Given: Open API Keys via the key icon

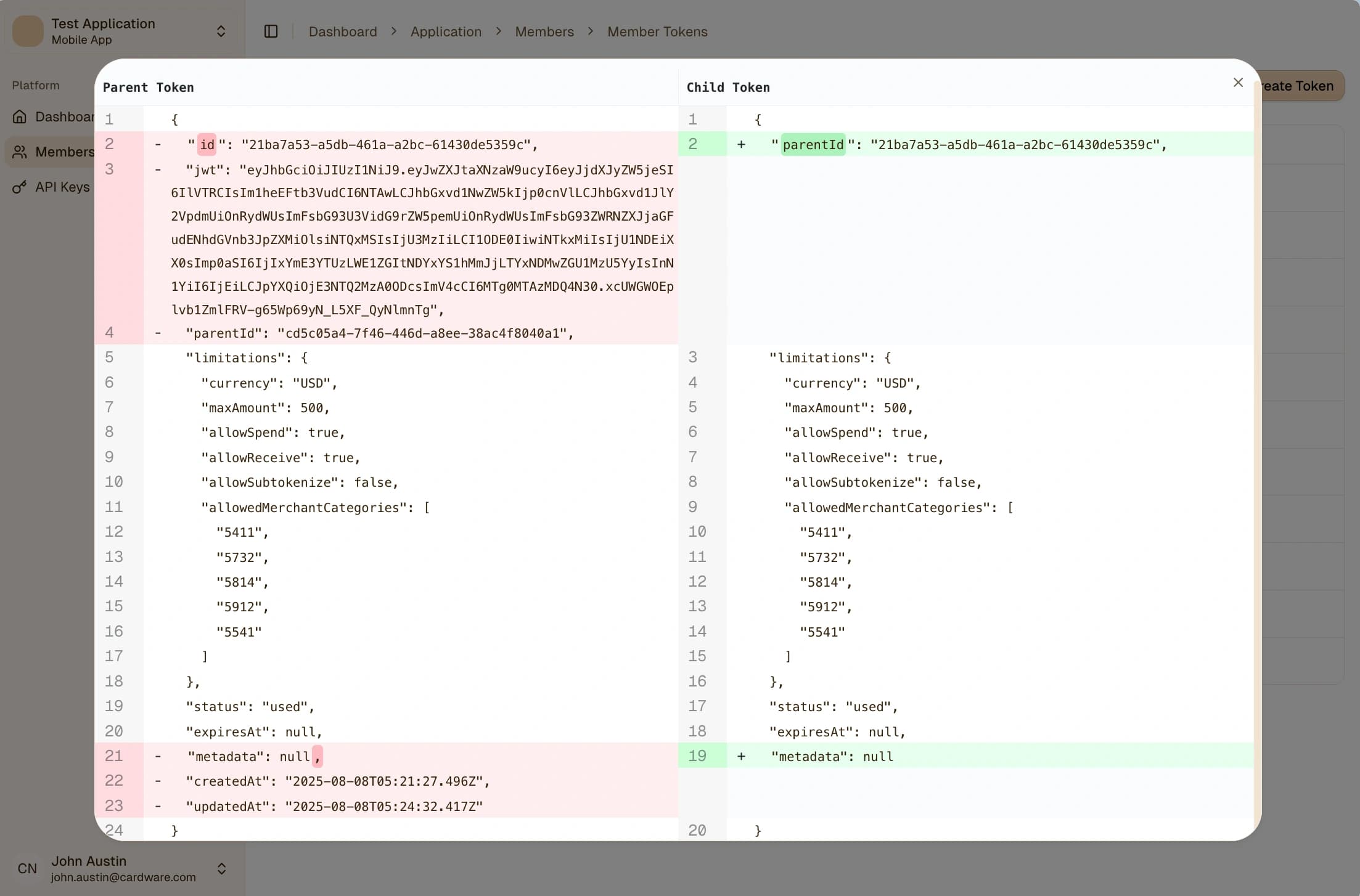Looking at the screenshot, I should [20, 187].
